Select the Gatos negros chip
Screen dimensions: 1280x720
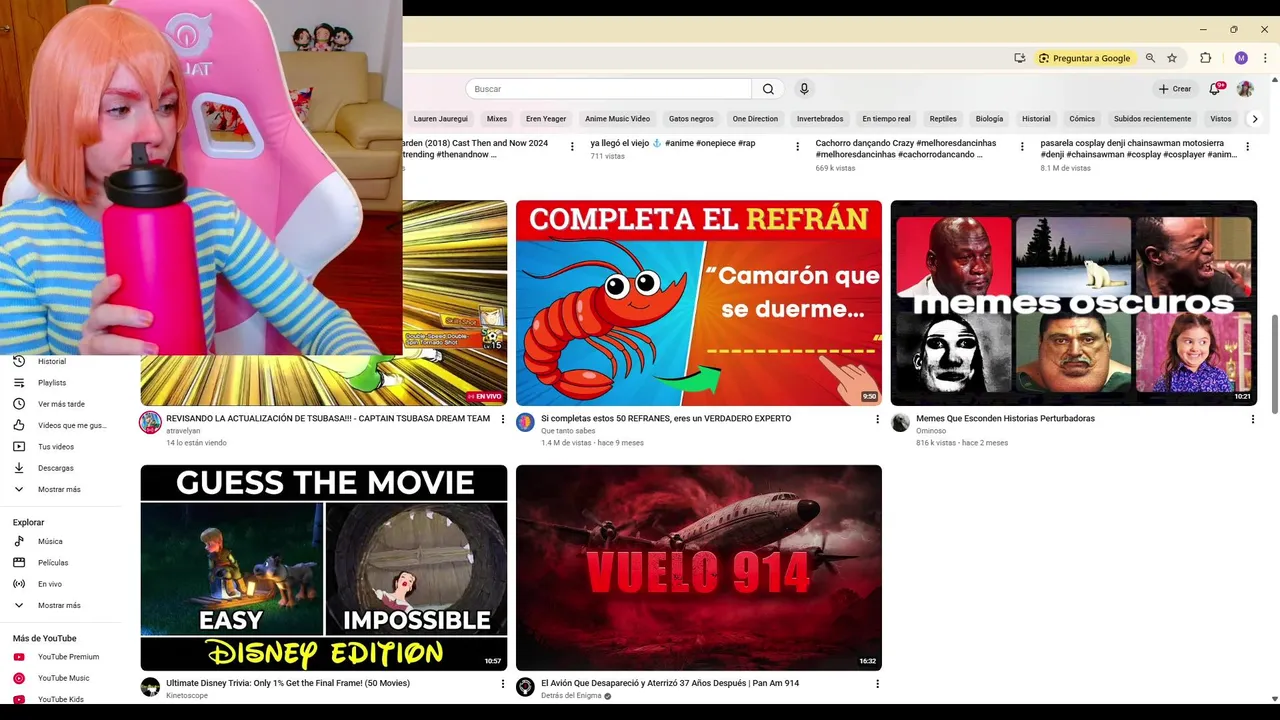coord(691,119)
